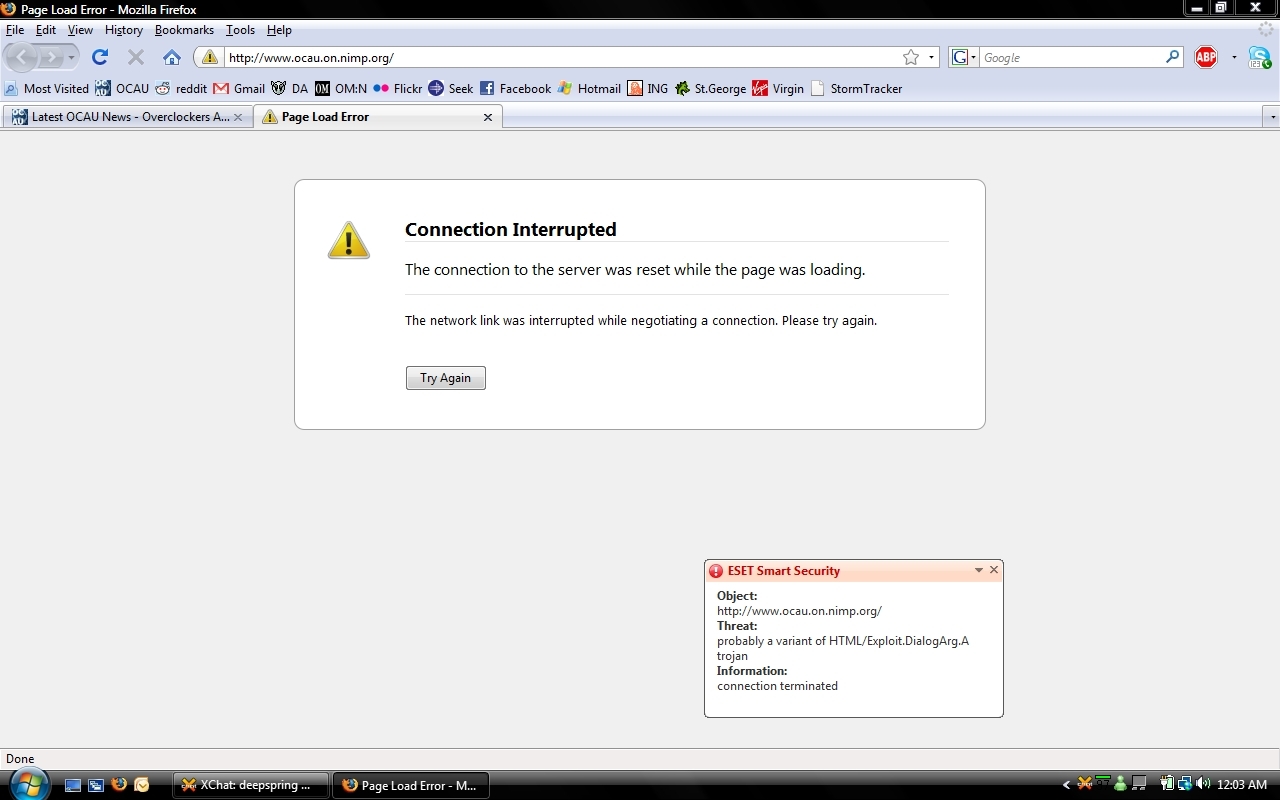Click the Try Again button
Image resolution: width=1280 pixels, height=800 pixels.
[x=445, y=378]
